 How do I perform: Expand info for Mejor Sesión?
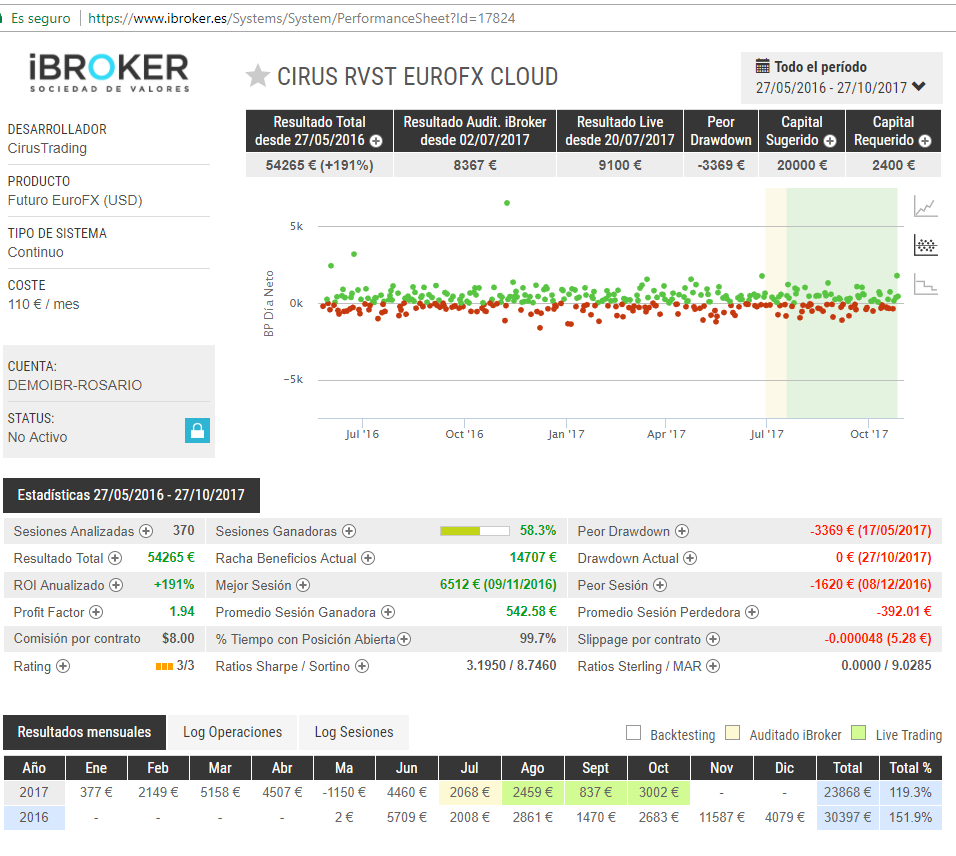[x=303, y=585]
